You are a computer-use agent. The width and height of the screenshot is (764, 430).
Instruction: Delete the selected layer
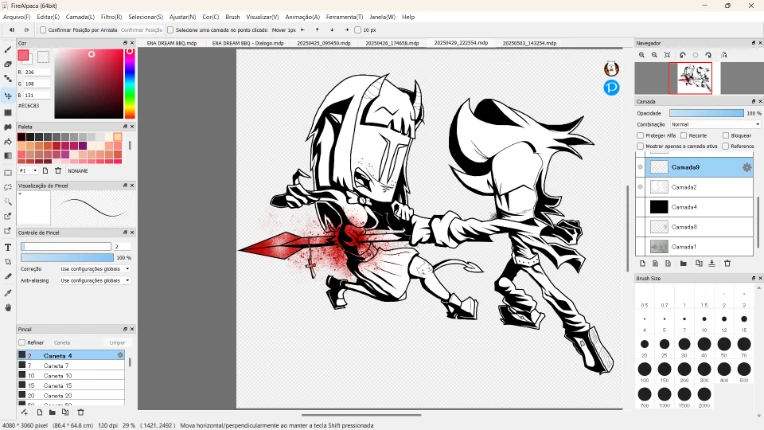(x=727, y=263)
